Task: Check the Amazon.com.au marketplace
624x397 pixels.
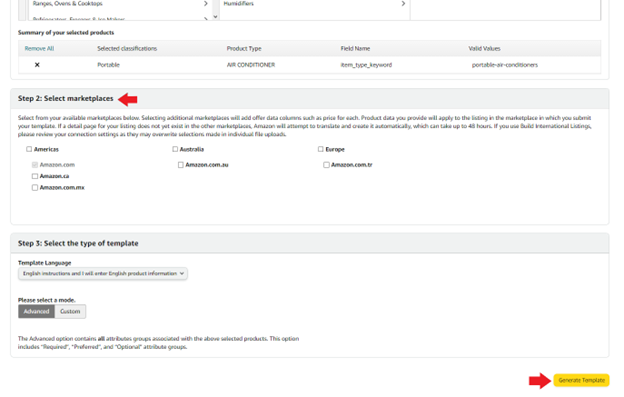Action: (x=181, y=165)
